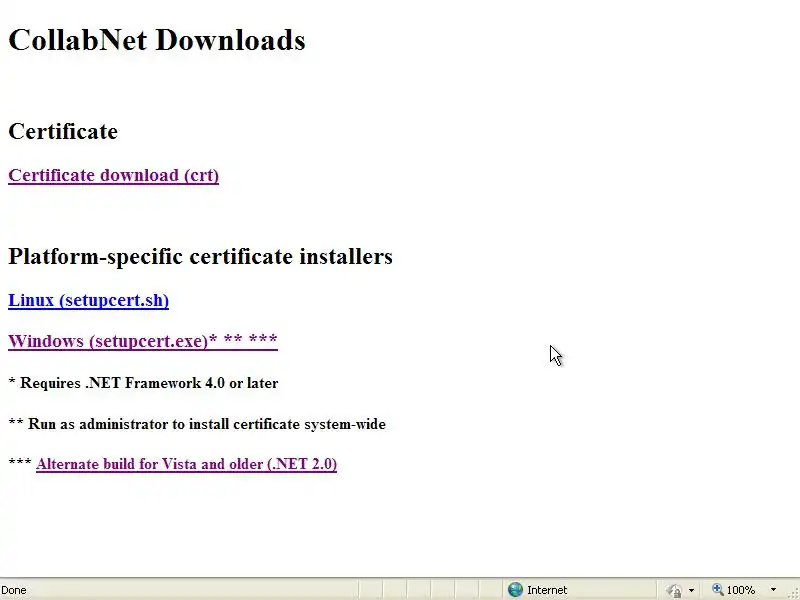Open the Certificate download (crt) link
Screen dimensions: 800x600
point(113,175)
